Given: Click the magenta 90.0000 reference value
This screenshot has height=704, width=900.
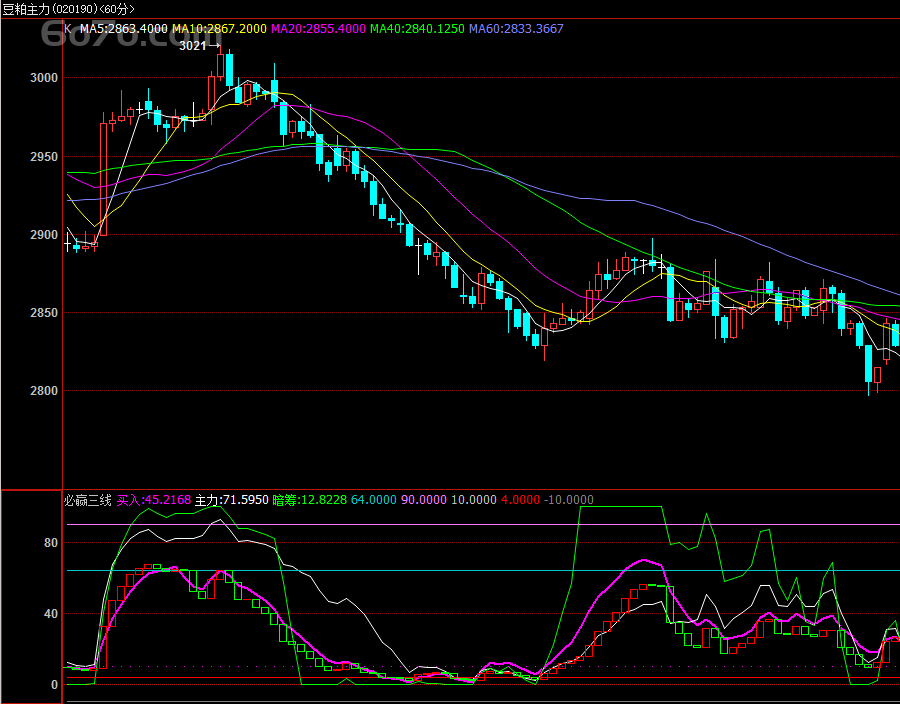Looking at the screenshot, I should (424, 500).
